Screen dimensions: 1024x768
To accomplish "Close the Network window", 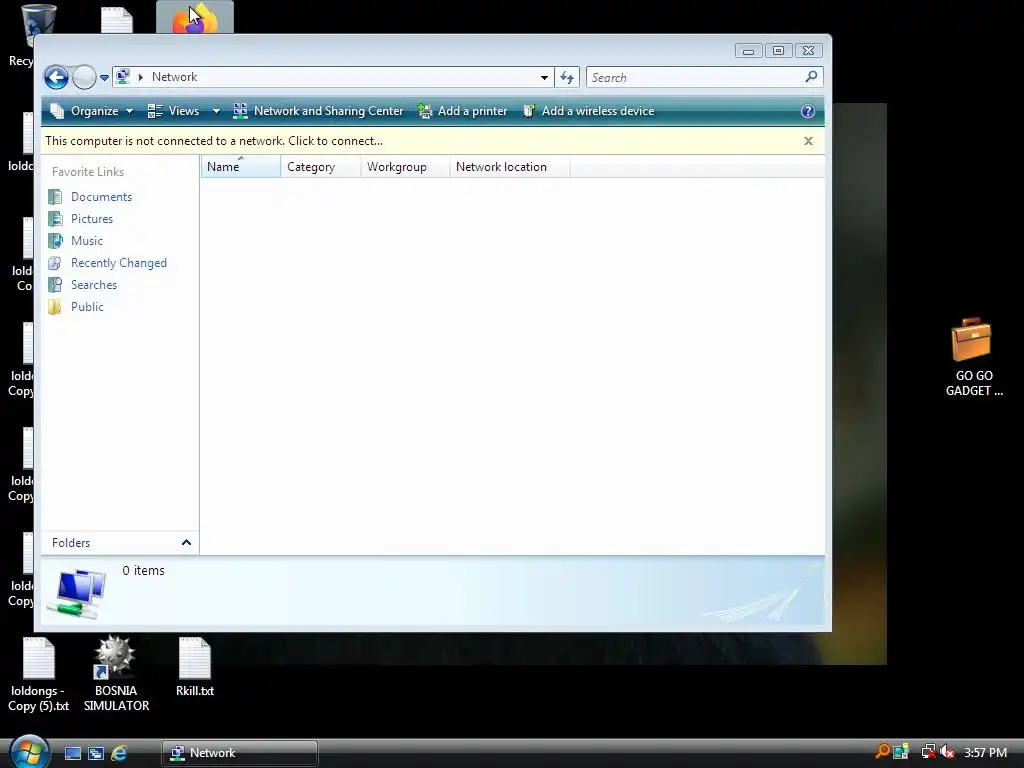I will click(808, 51).
